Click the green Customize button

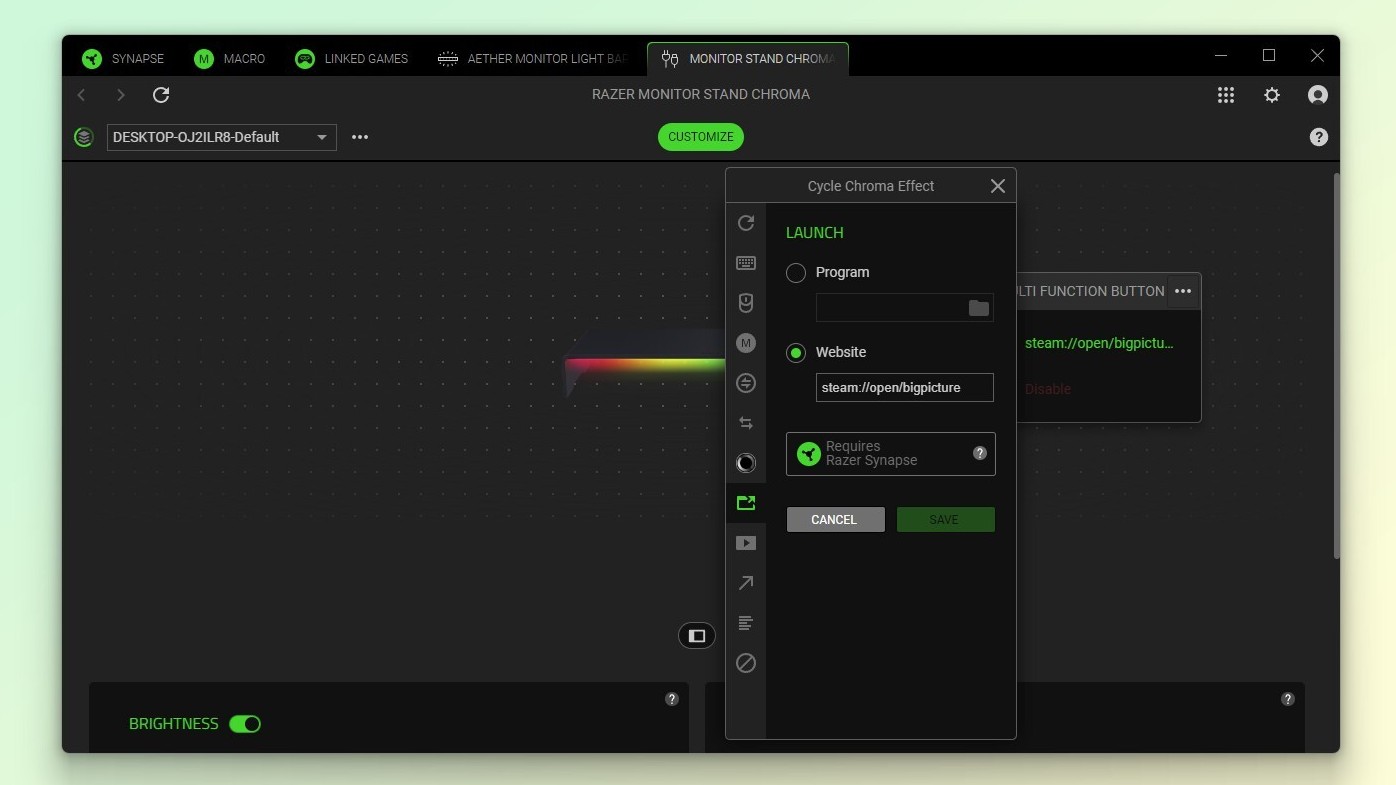pos(701,137)
